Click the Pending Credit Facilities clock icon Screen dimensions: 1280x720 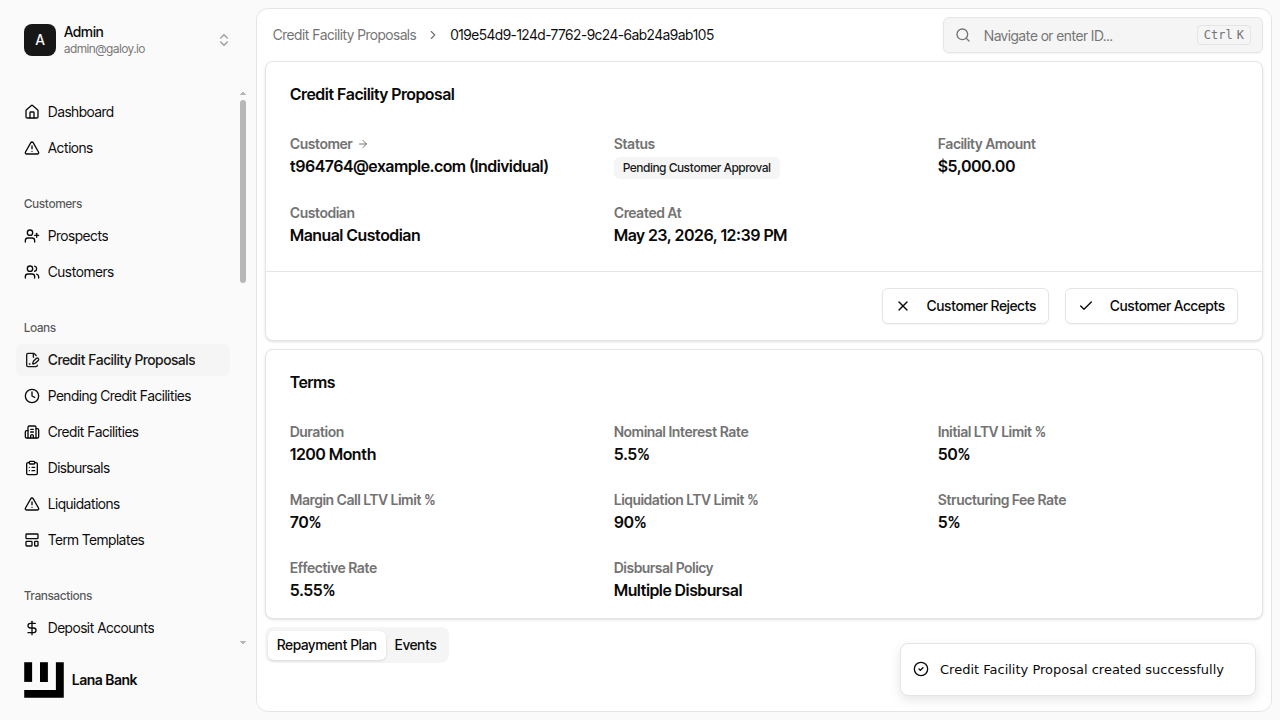point(32,396)
